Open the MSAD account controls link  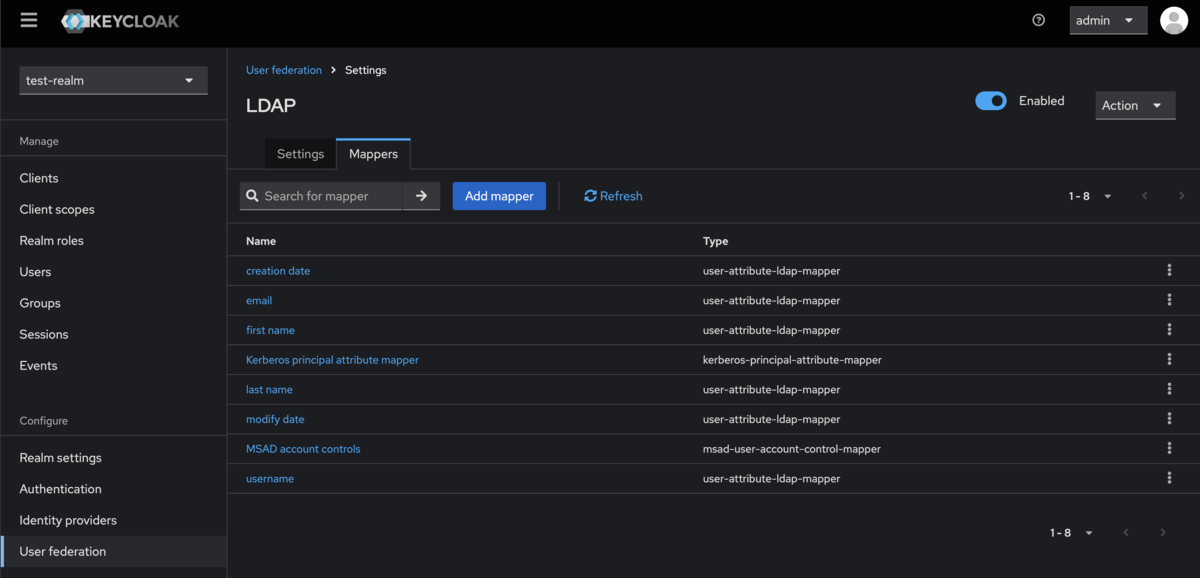tap(303, 449)
